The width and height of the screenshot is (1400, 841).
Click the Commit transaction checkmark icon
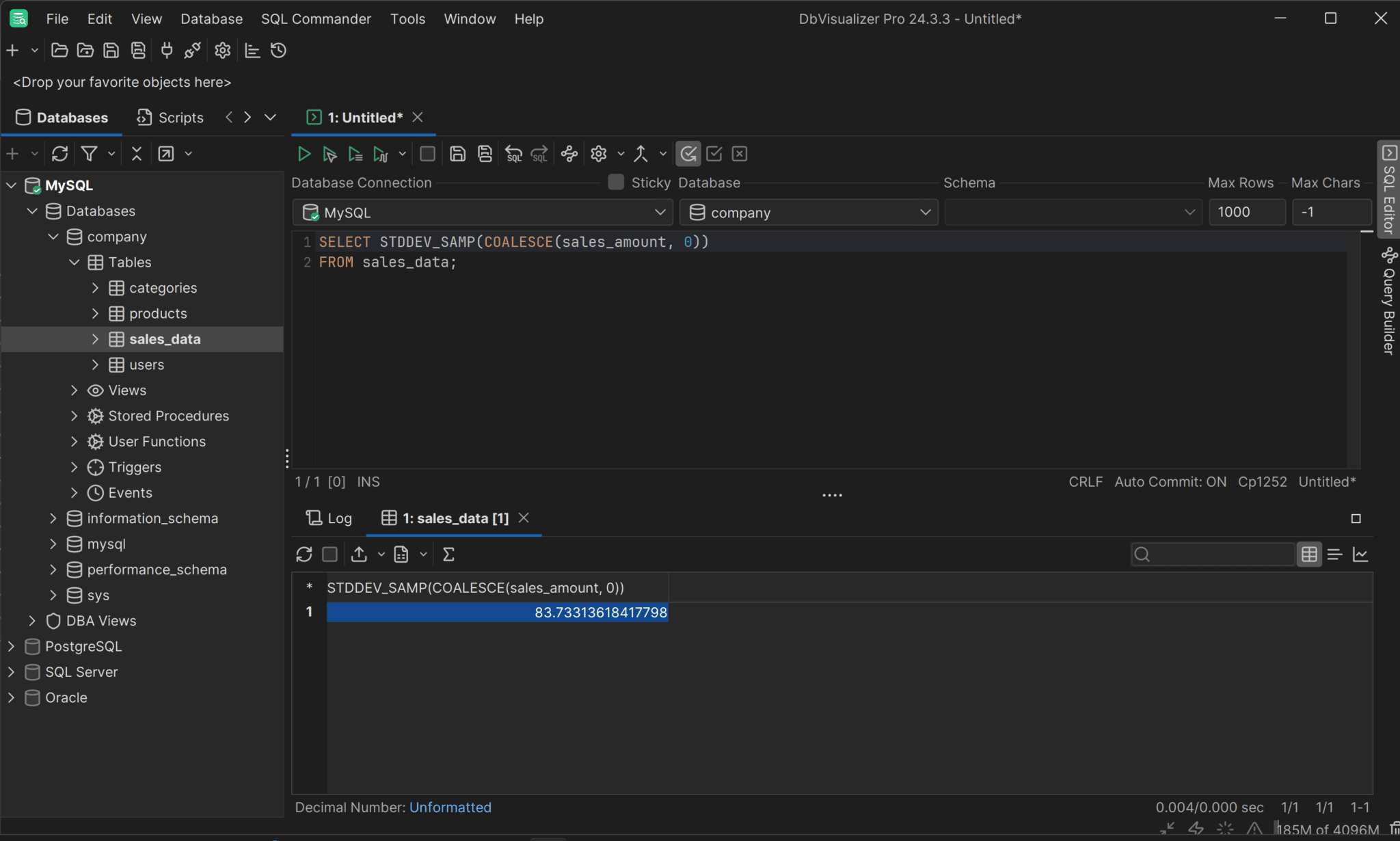pos(714,154)
